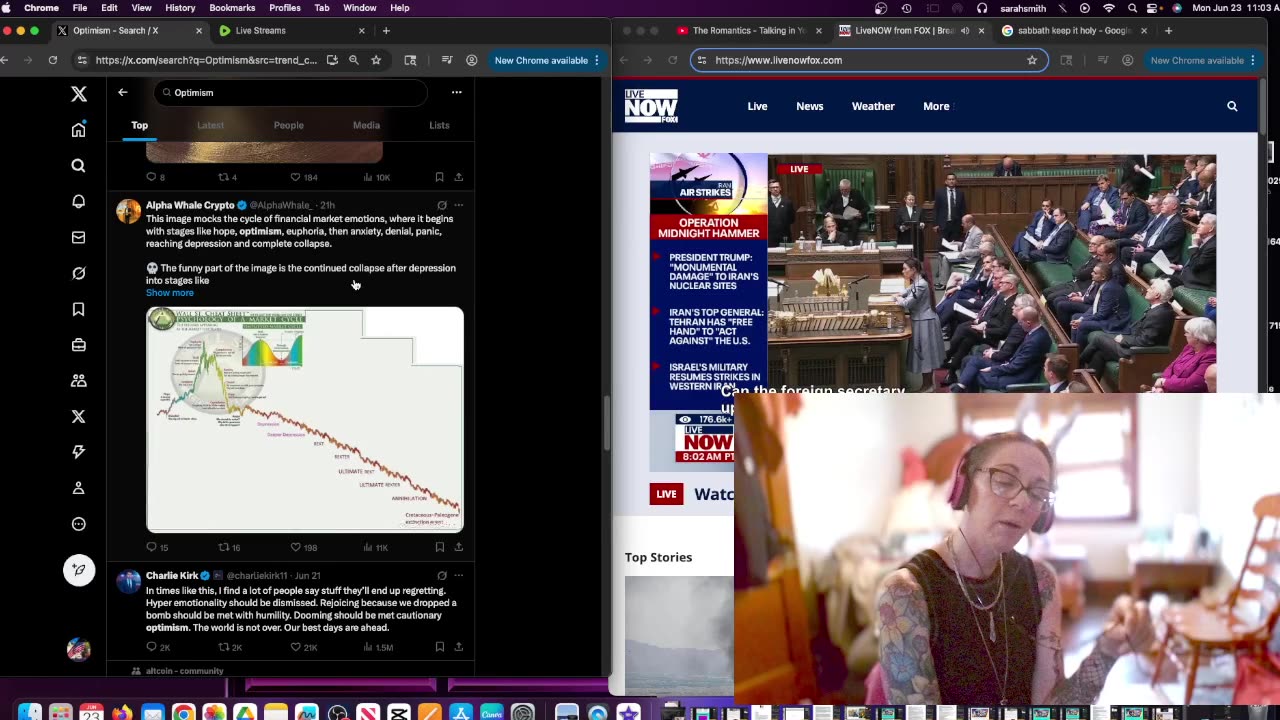Screen dimensions: 1280x720
Task: Bookmark x.com page with star icon
Action: [376, 60]
